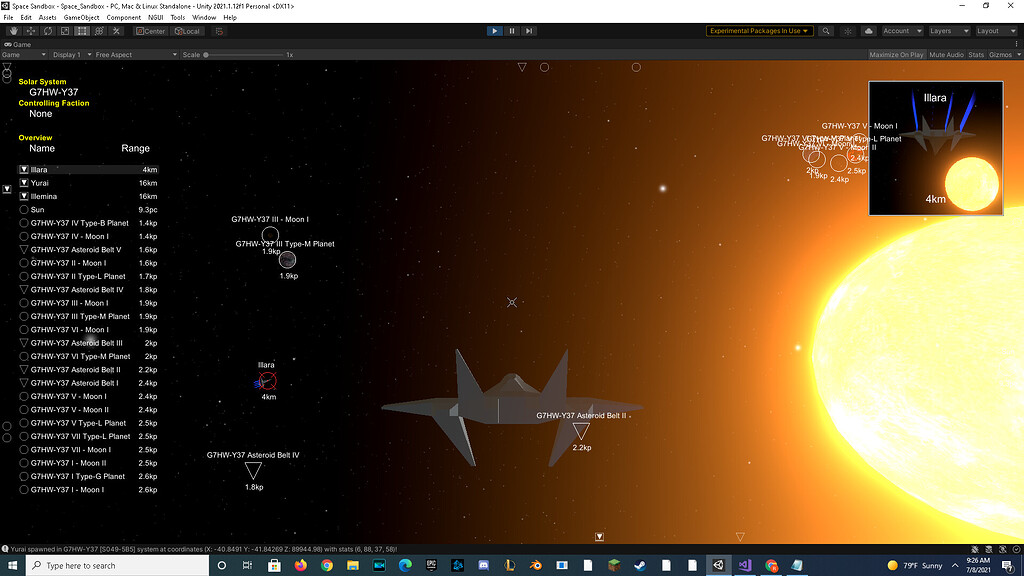
Task: Open the editor search with the magnifier icon
Action: [x=827, y=30]
